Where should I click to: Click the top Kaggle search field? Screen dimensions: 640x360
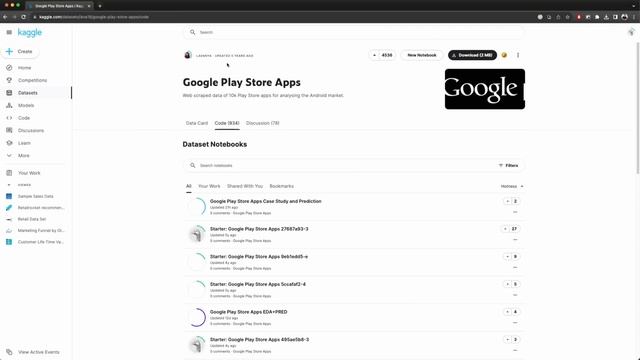pyautogui.click(x=353, y=32)
